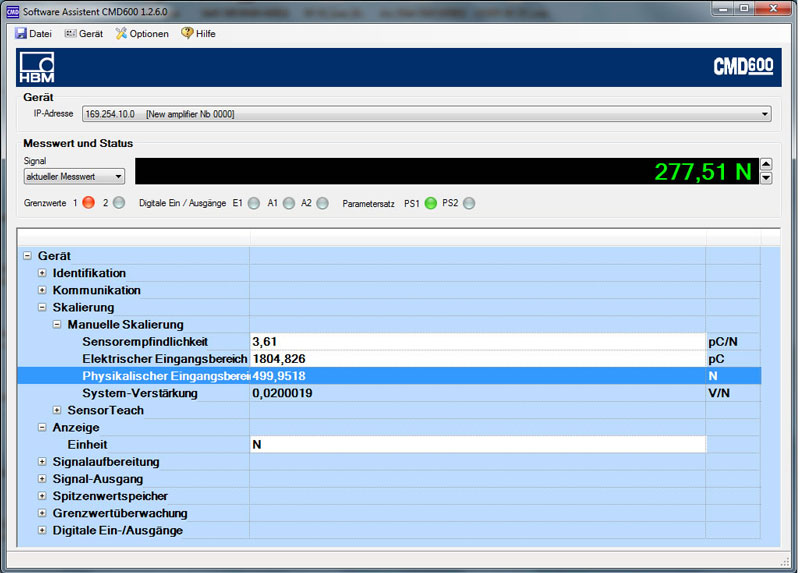Expand the SensorTeach tree node

point(57,410)
